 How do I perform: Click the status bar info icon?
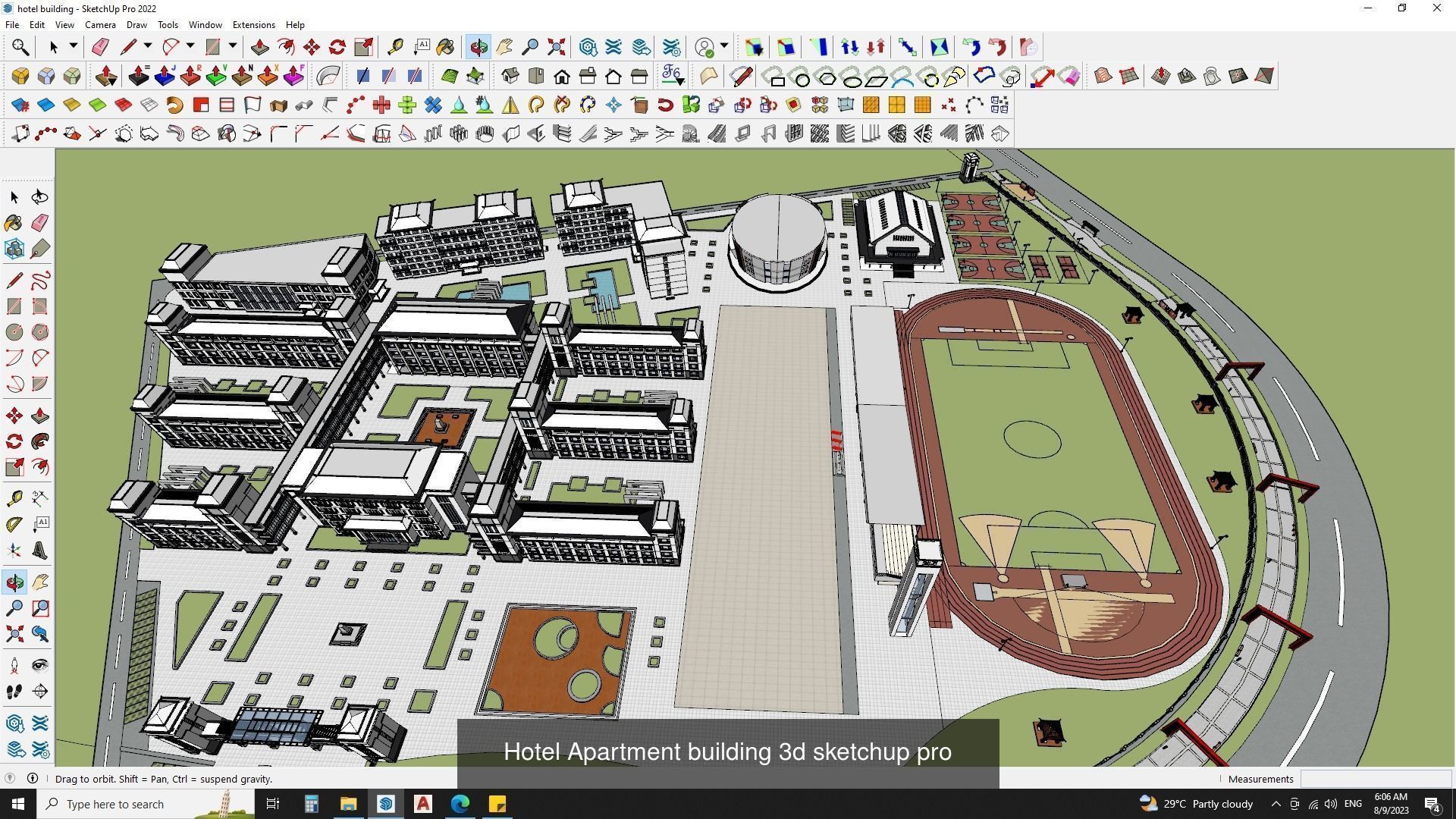(x=33, y=778)
